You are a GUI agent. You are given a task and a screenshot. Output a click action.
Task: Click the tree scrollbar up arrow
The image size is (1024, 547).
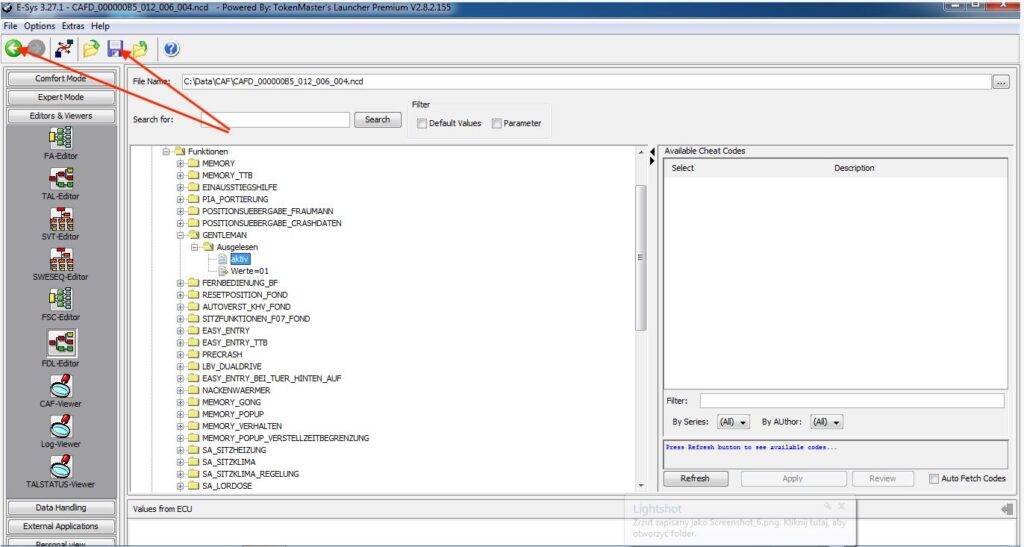click(641, 152)
